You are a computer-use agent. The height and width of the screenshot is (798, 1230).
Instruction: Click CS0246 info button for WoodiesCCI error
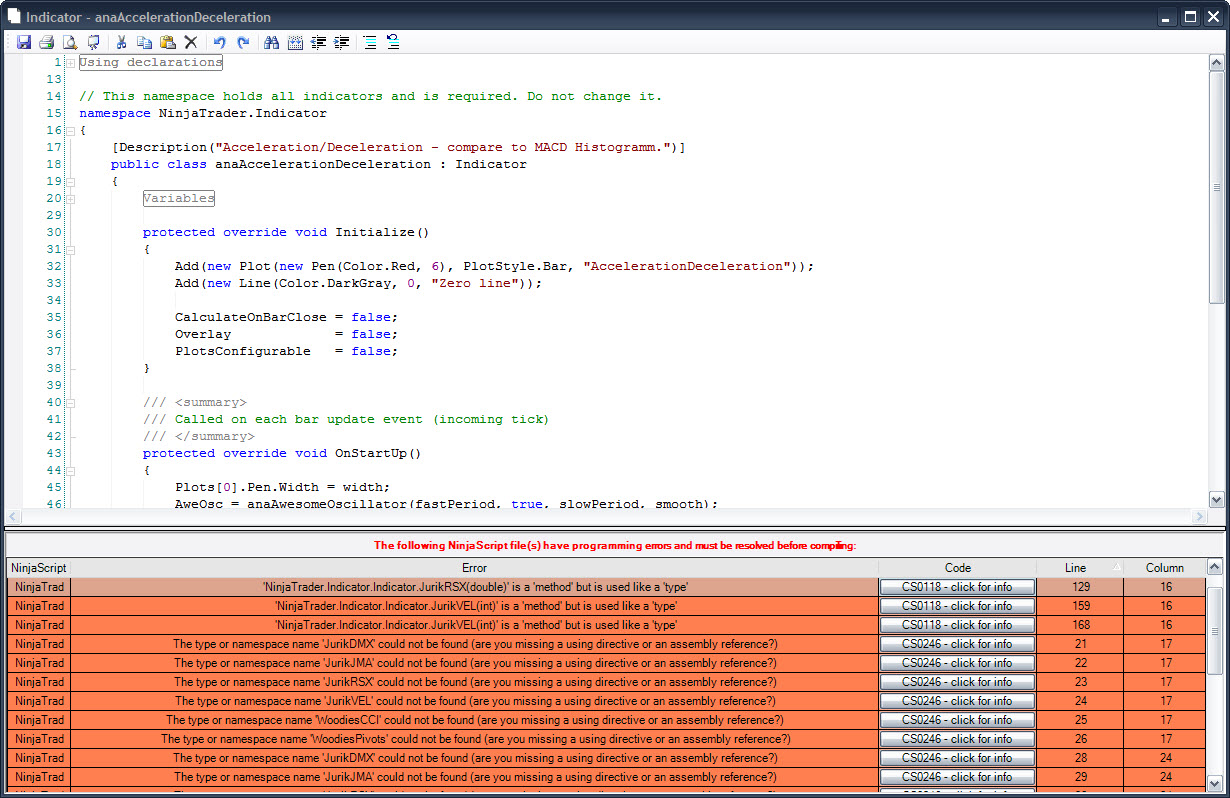coord(957,720)
